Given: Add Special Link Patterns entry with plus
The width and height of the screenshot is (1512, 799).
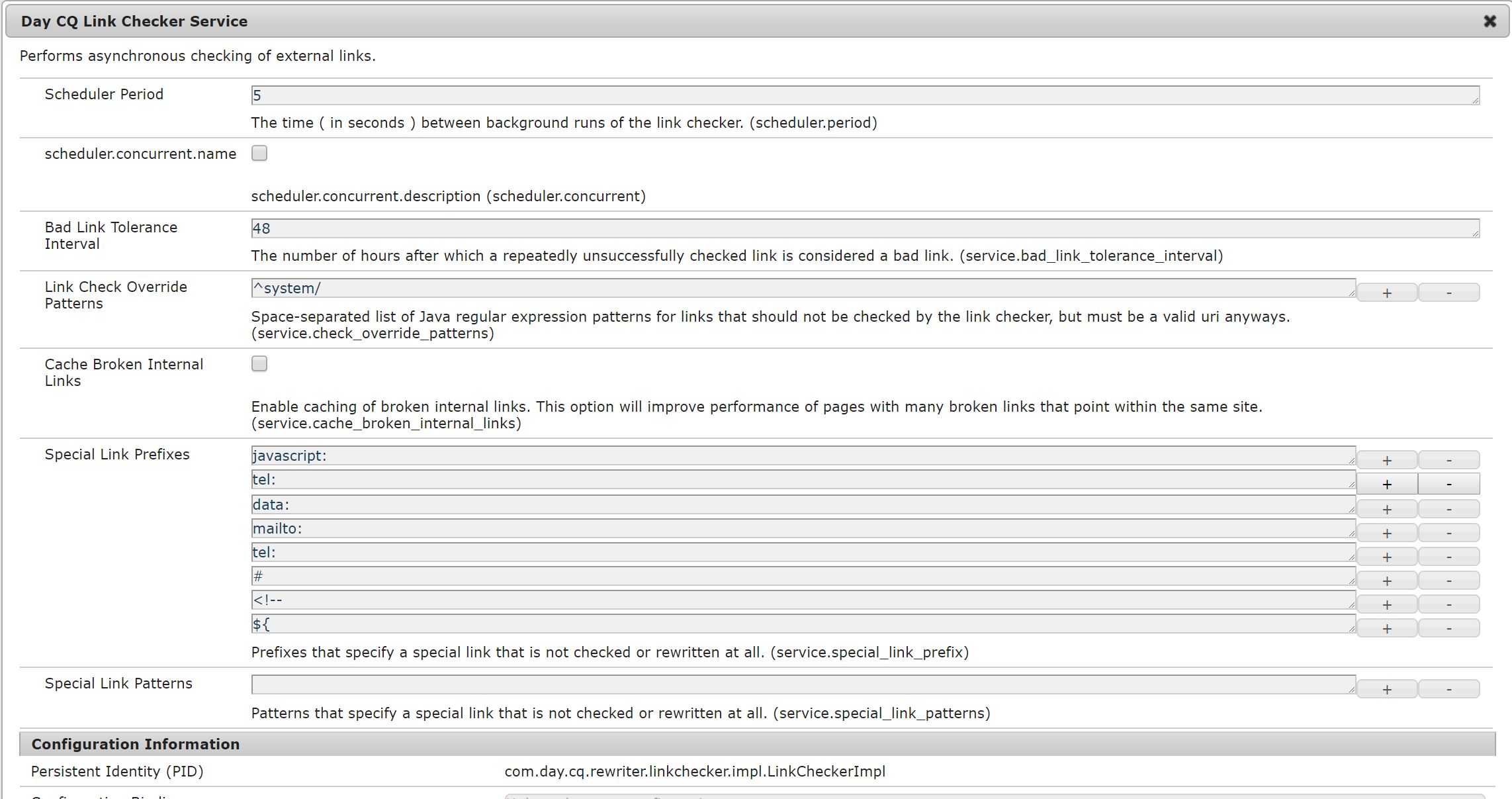Looking at the screenshot, I should pos(1386,689).
